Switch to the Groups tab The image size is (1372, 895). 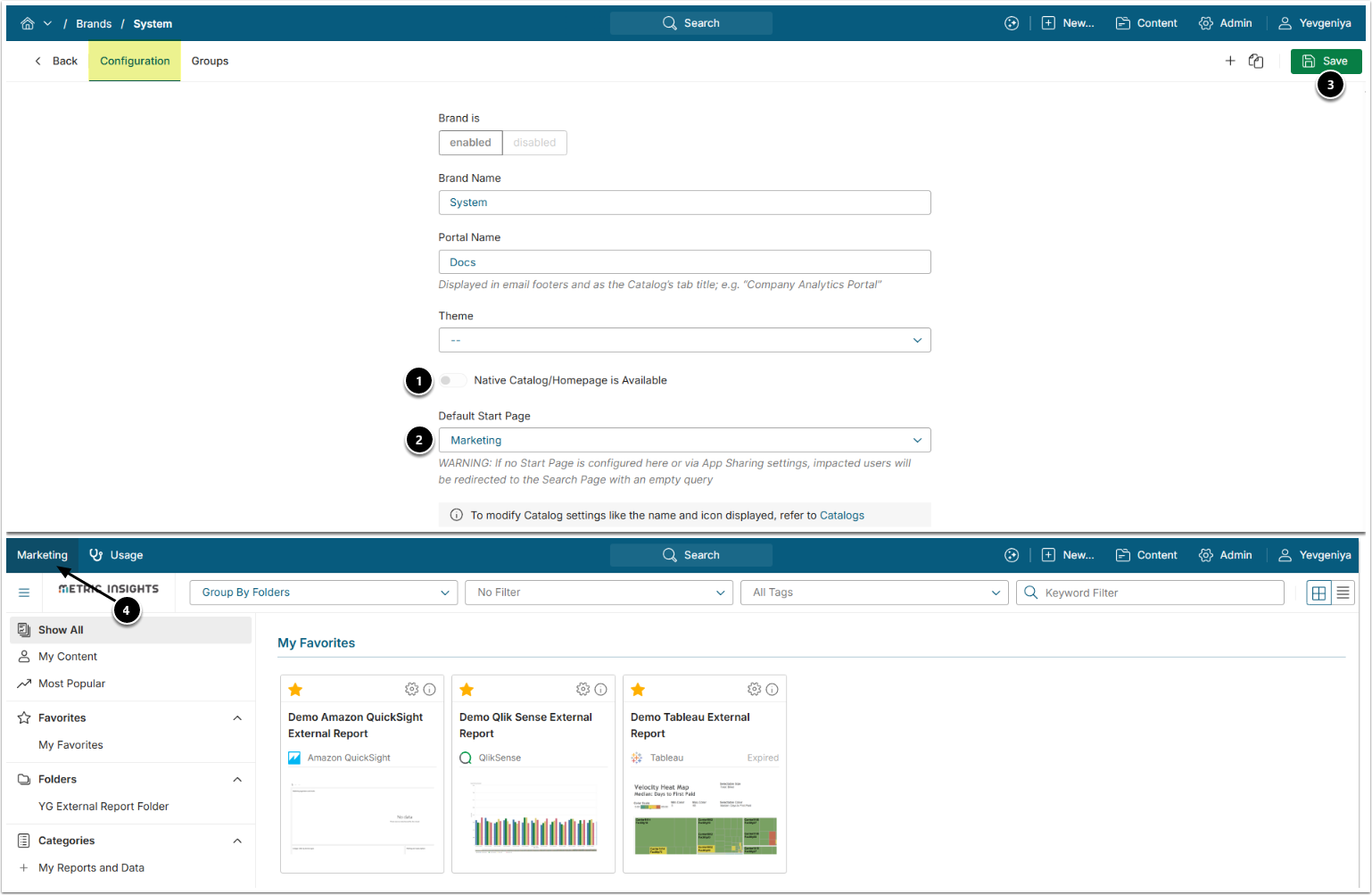point(210,61)
